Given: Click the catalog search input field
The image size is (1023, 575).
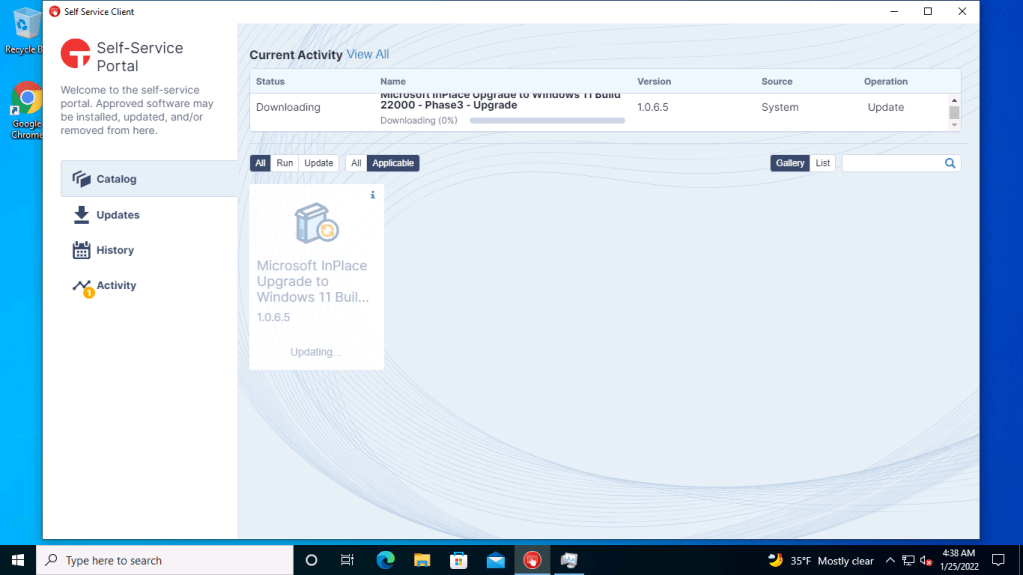Looking at the screenshot, I should tap(892, 163).
